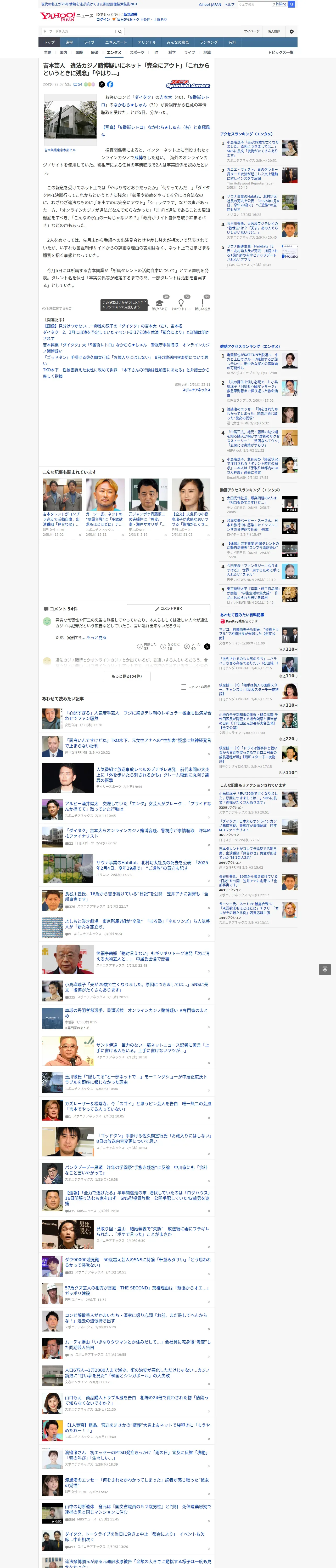Open the '購入履歴' link
Viewport: 336px width, 1568px height.
(x=274, y=32)
